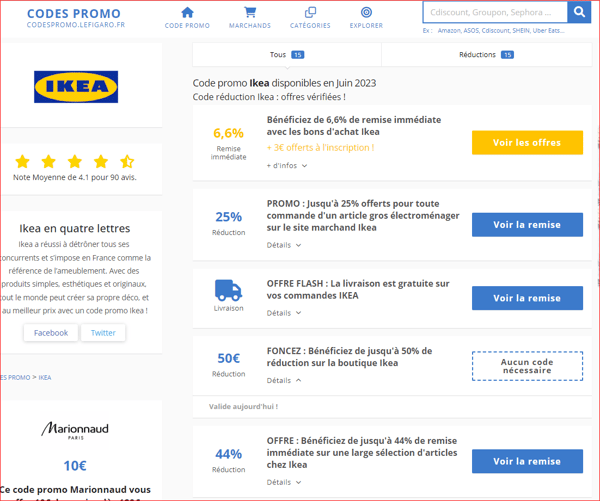This screenshot has width=600, height=501.
Task: Expand '+ d'infos' on the 6,6% offer
Action: 287,166
